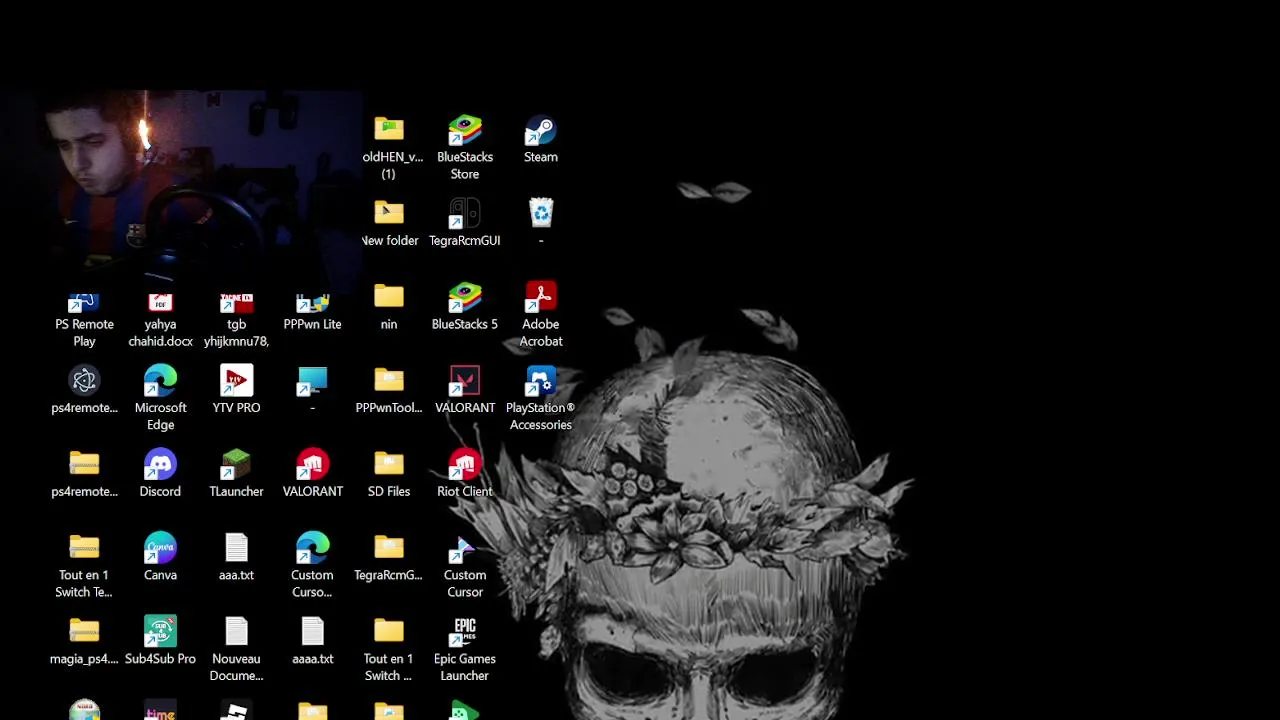The height and width of the screenshot is (720, 1280).
Task: Select the aaa.txt text file
Action: point(236,558)
